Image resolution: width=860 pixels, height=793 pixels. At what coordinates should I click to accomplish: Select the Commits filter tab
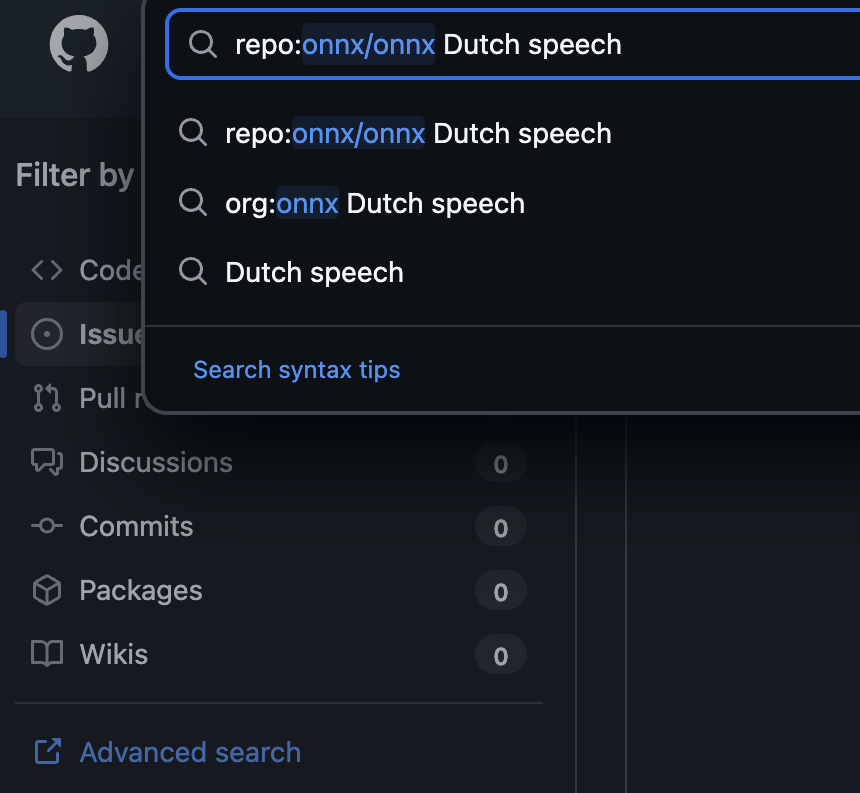[x=136, y=526]
